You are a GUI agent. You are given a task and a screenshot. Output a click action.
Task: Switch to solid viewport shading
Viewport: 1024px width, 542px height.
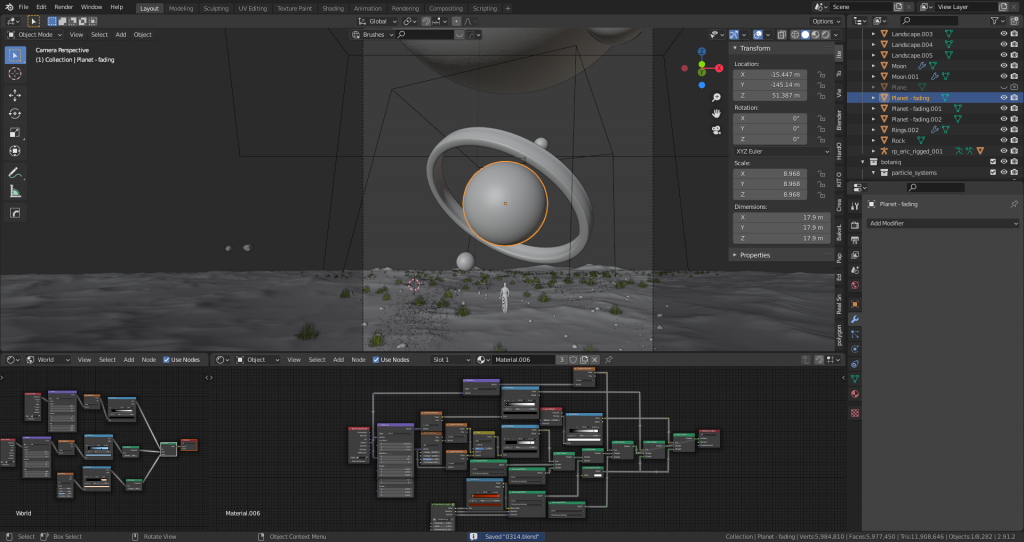point(805,35)
